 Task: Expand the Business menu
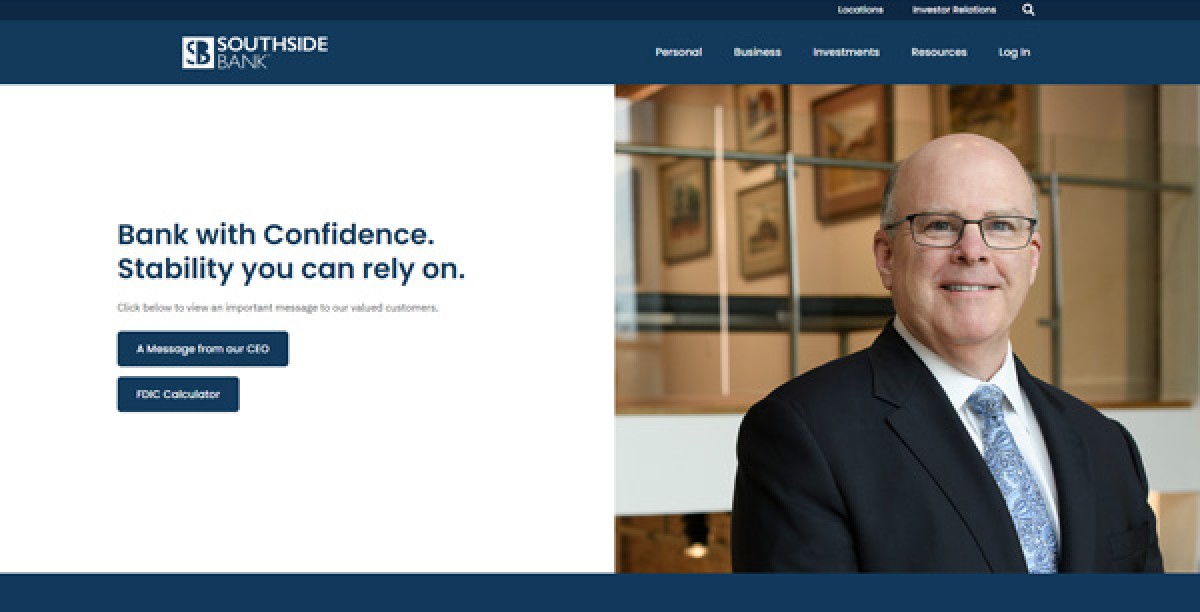(757, 52)
